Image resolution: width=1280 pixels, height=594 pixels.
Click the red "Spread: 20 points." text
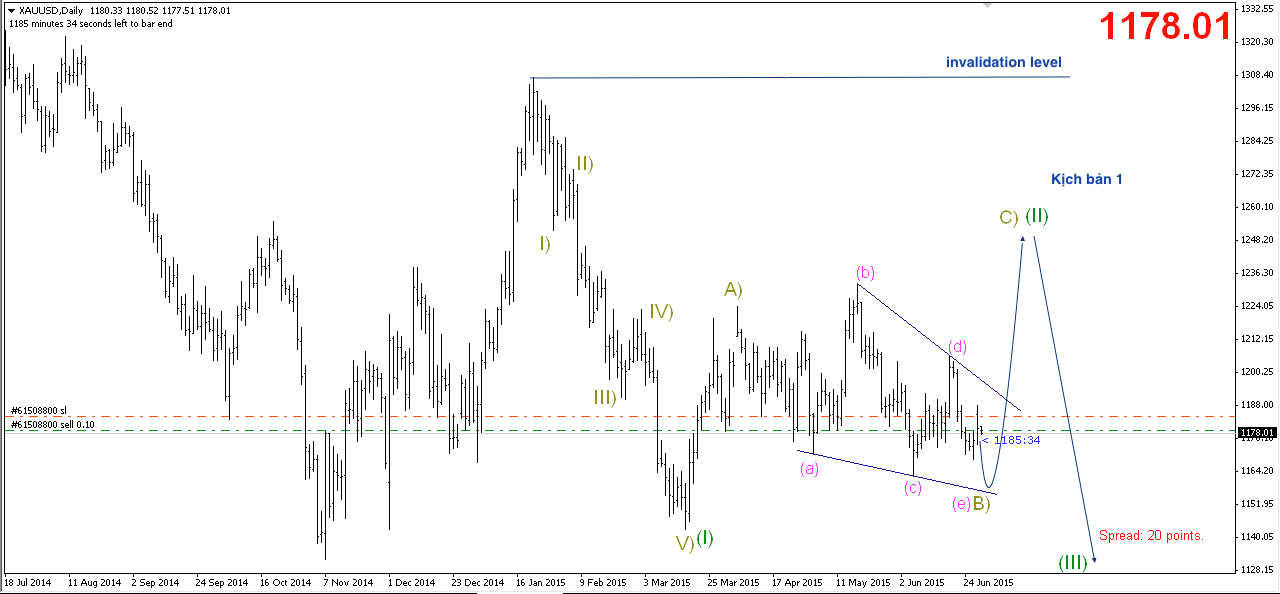(x=1150, y=535)
